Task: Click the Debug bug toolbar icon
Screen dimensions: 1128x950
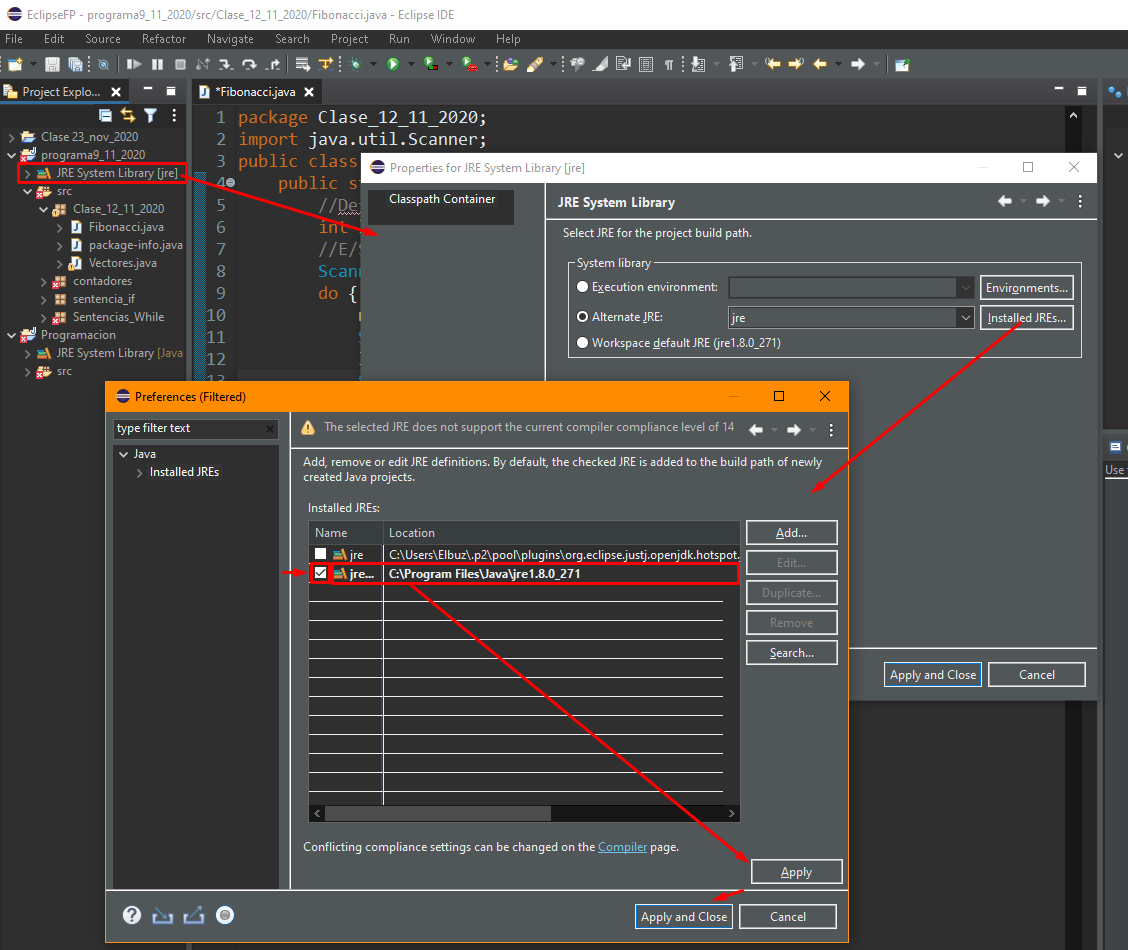Action: click(355, 64)
